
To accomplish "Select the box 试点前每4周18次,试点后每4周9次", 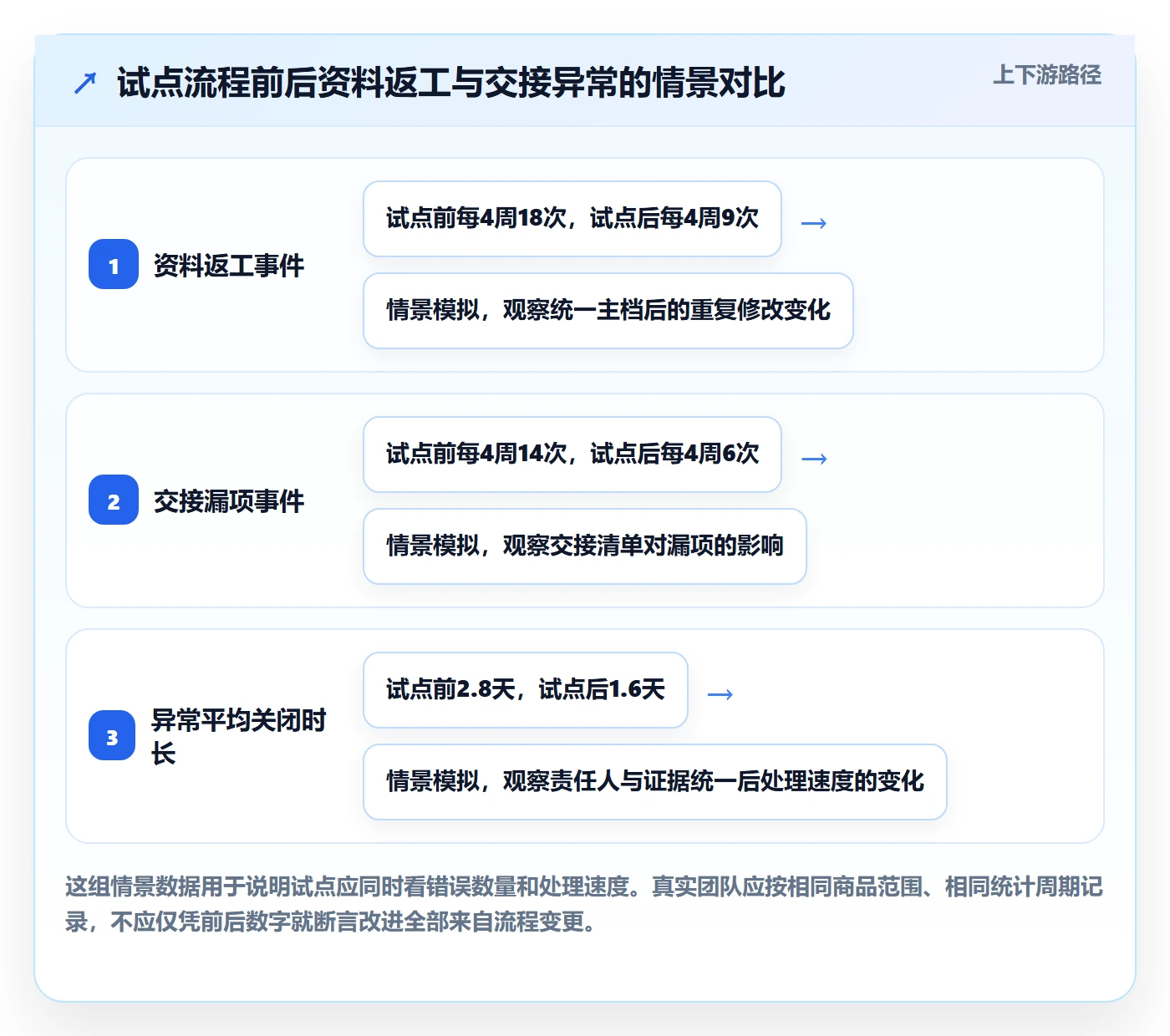I will pos(572,219).
